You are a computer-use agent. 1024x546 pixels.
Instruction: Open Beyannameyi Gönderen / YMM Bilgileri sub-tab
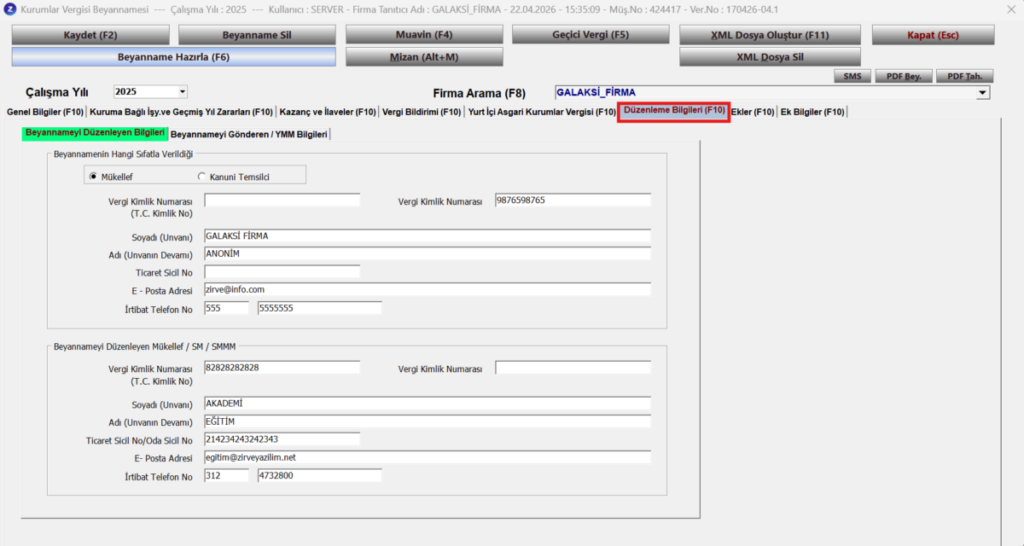point(249,135)
